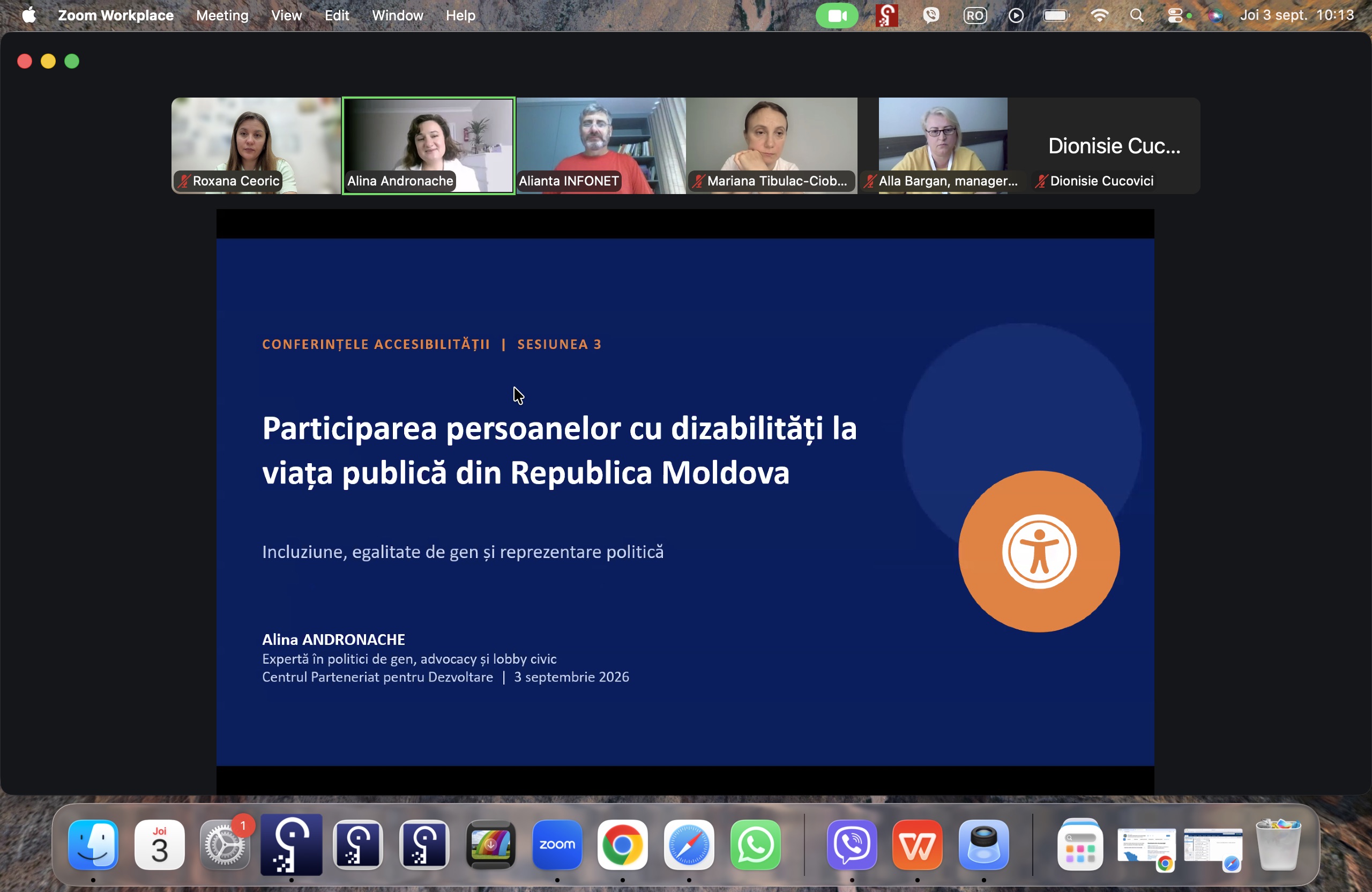Open WhatsApp in the dock

[755, 844]
